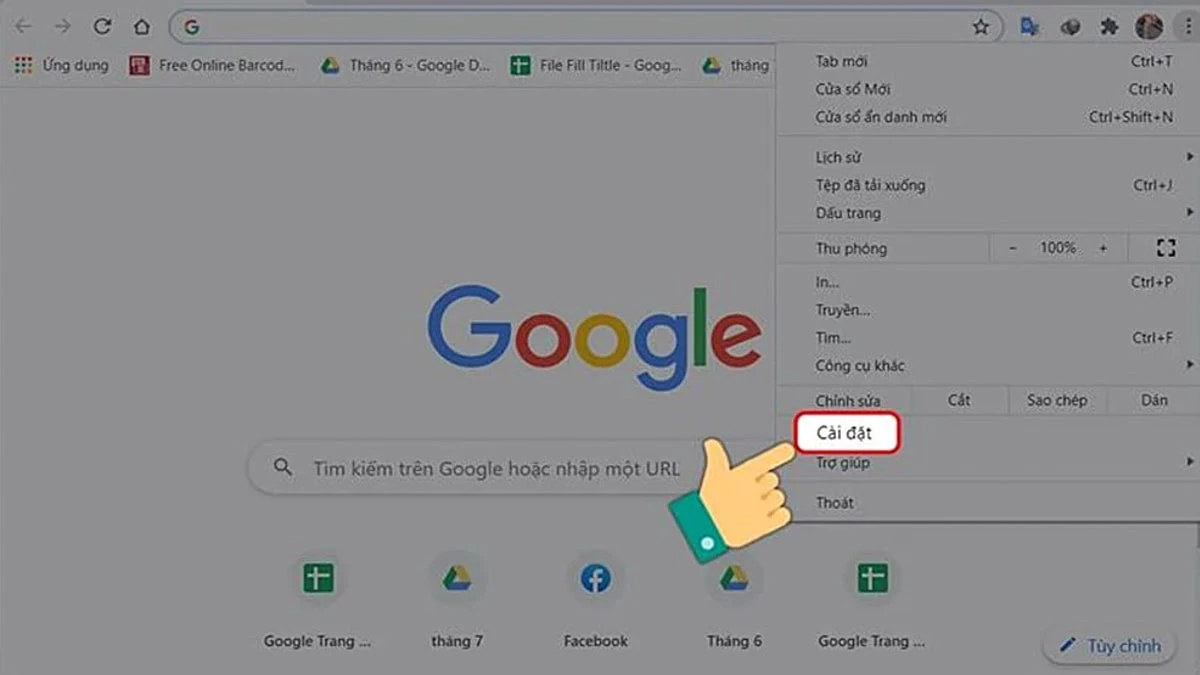This screenshot has height=675, width=1200.
Task: Select Cửa sổ Mới menu item
Action: pos(987,89)
